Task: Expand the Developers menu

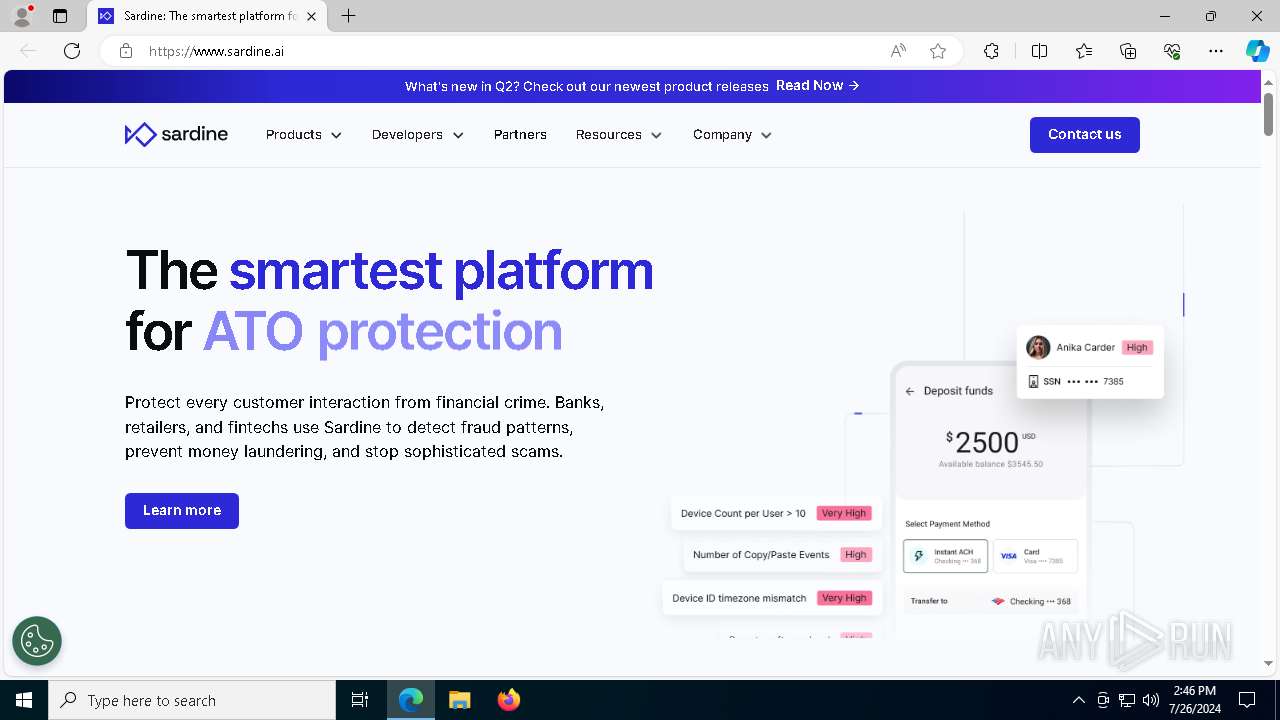Action: (417, 135)
